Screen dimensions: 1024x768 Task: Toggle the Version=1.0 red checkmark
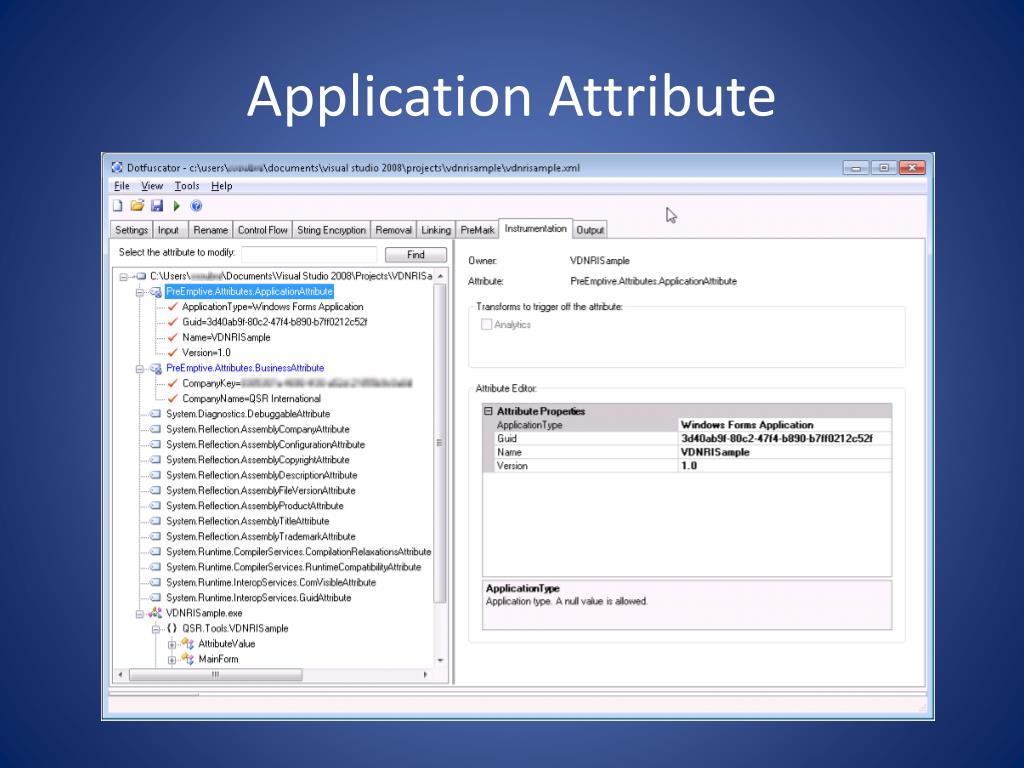coord(172,353)
